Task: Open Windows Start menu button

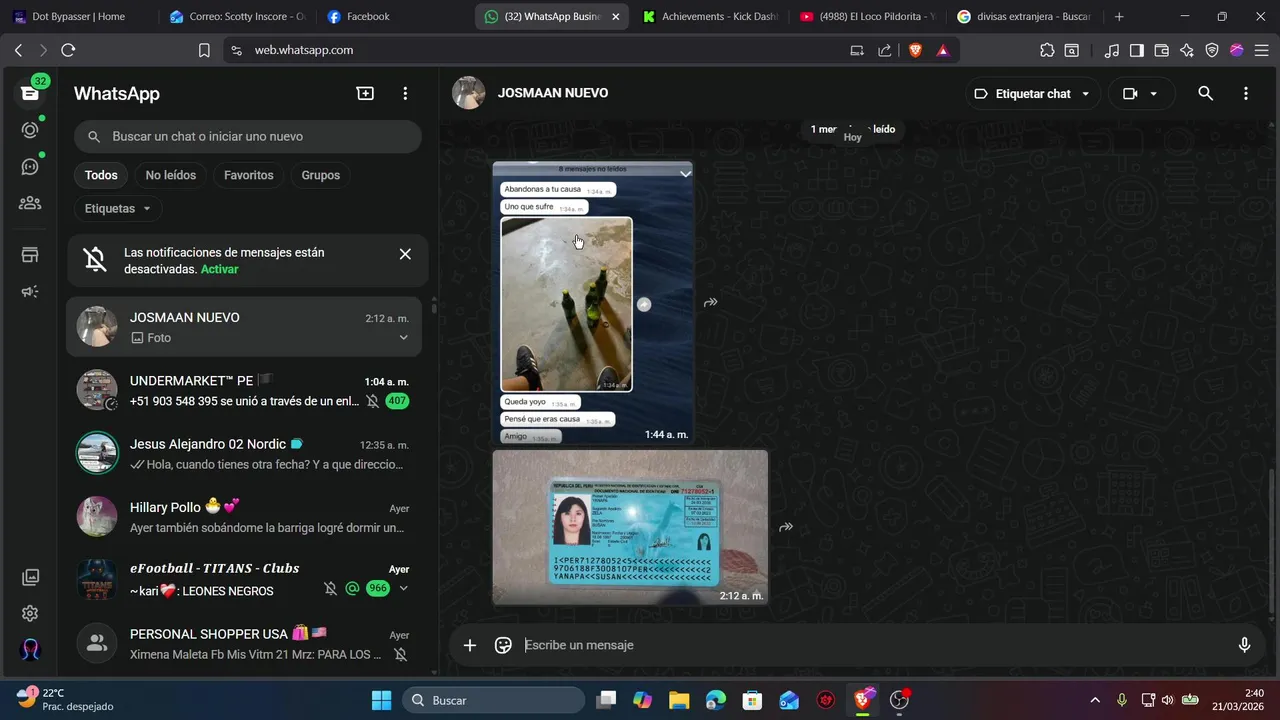Action: 381,700
